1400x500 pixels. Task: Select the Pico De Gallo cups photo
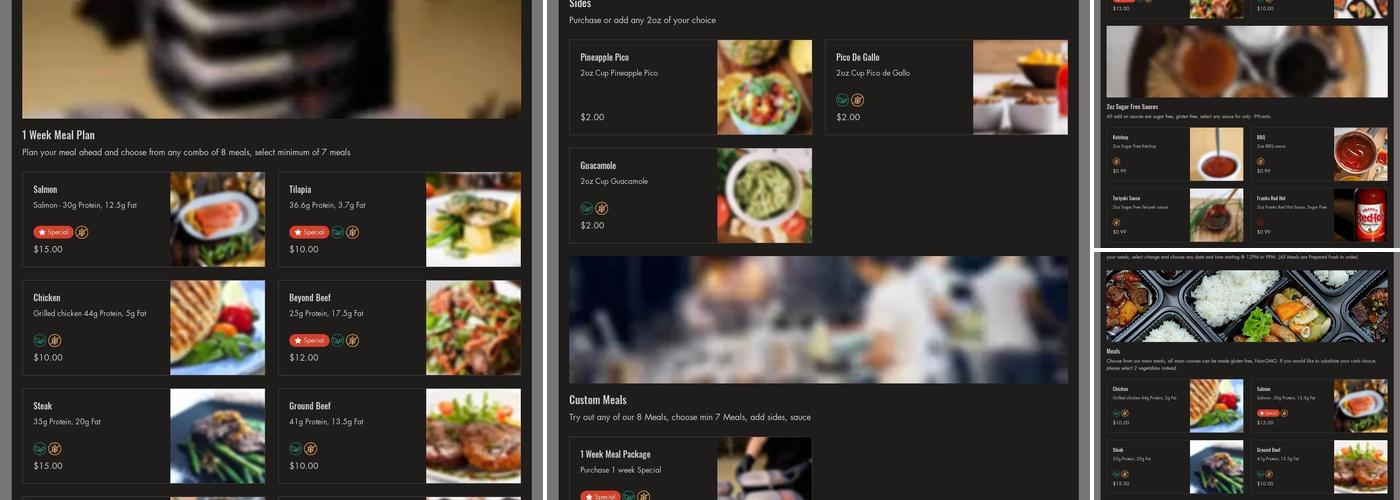[1020, 87]
